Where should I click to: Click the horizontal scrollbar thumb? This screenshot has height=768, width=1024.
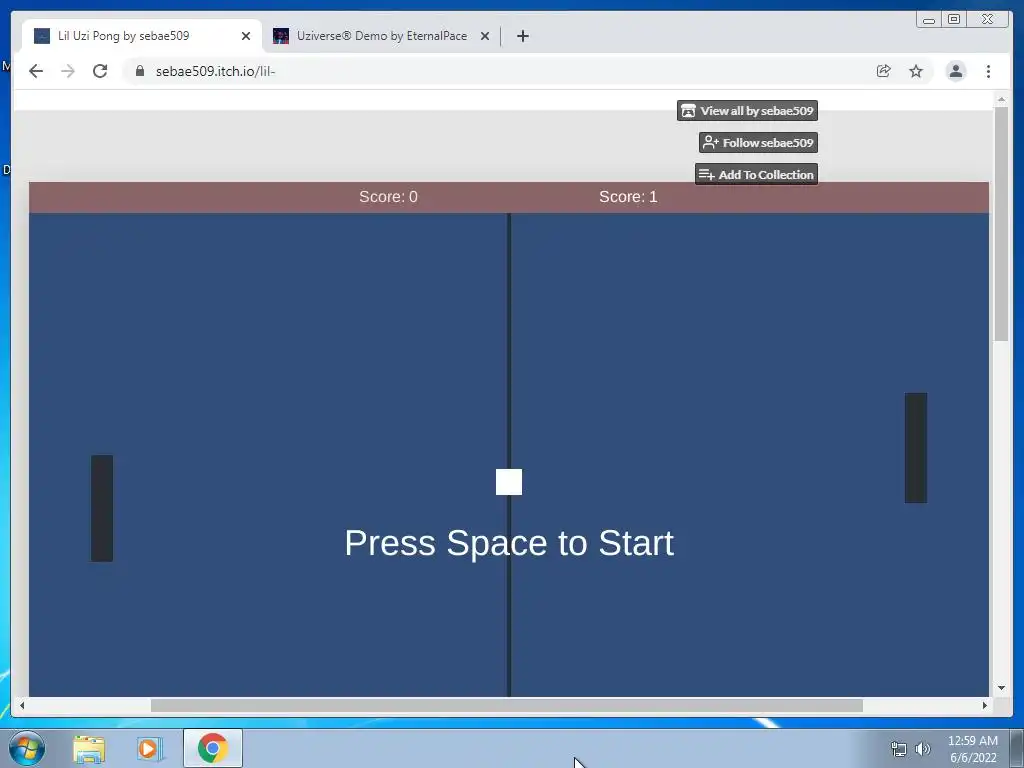click(x=507, y=705)
